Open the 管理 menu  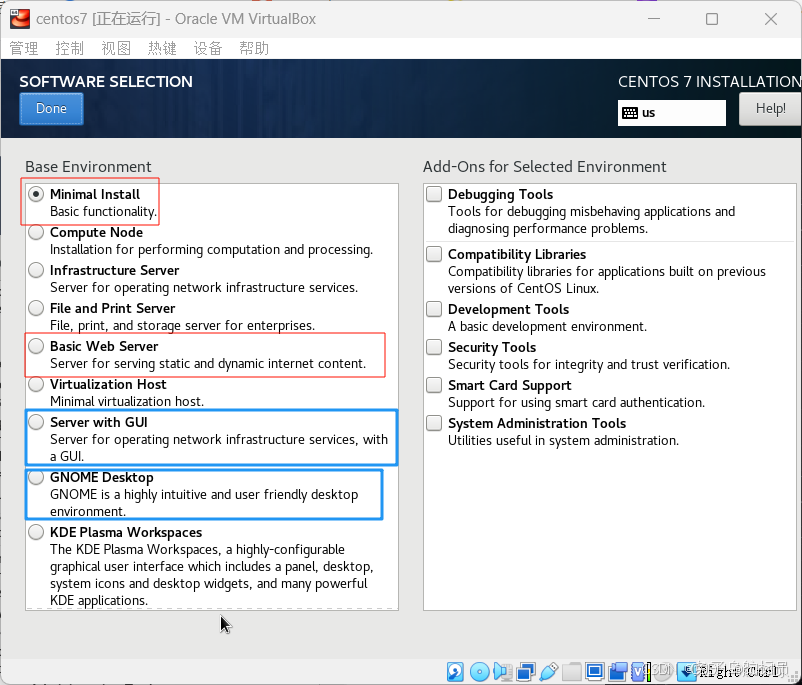(x=24, y=49)
